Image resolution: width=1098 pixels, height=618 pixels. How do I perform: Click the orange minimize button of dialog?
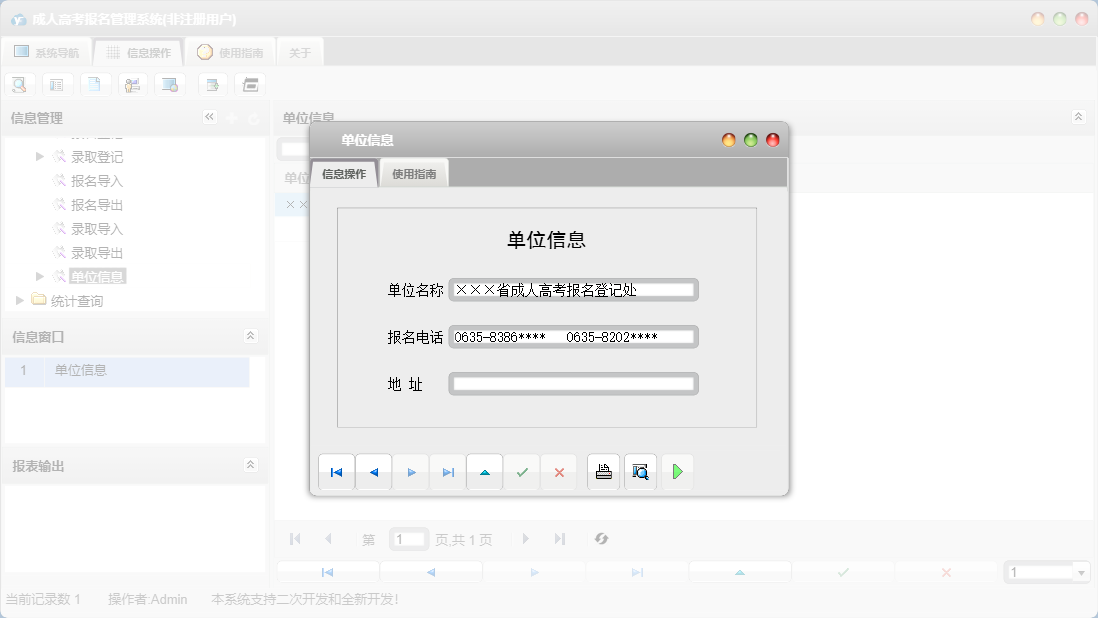coord(728,140)
